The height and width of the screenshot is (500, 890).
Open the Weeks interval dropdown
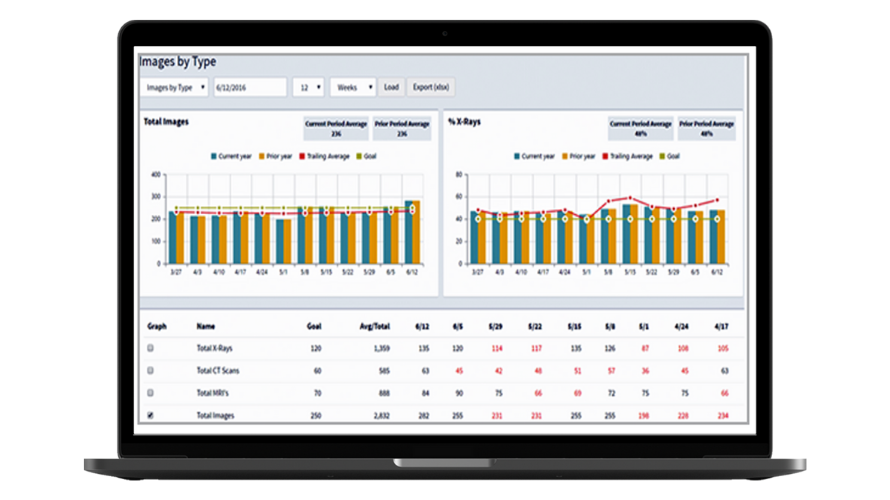pyautogui.click(x=353, y=88)
